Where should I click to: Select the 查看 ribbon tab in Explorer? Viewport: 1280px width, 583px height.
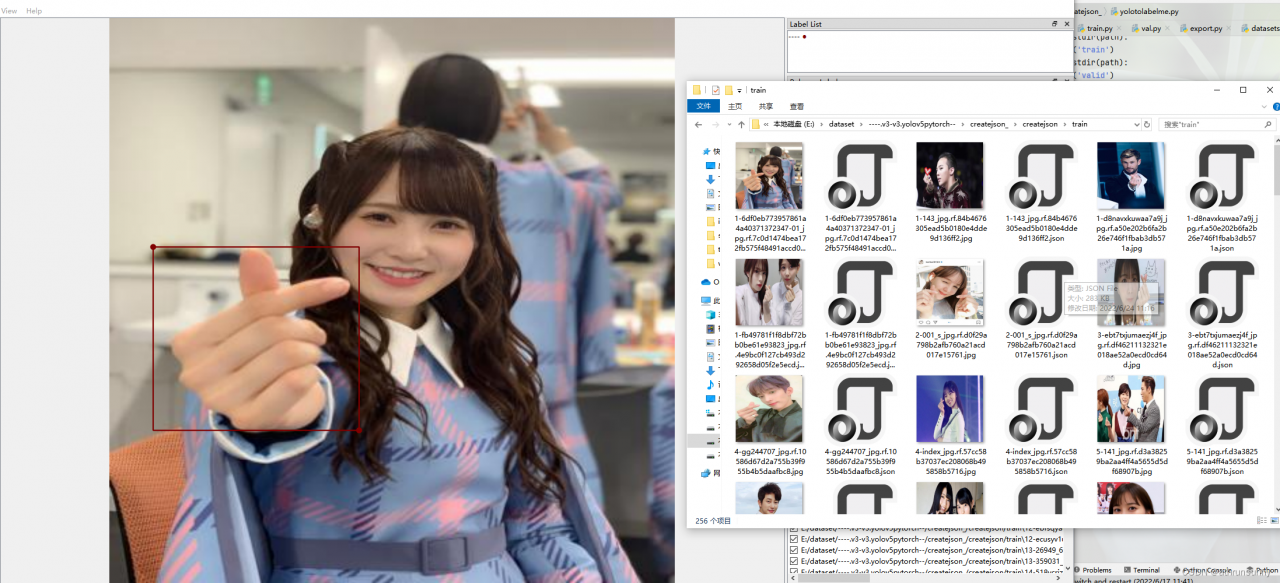(x=797, y=106)
